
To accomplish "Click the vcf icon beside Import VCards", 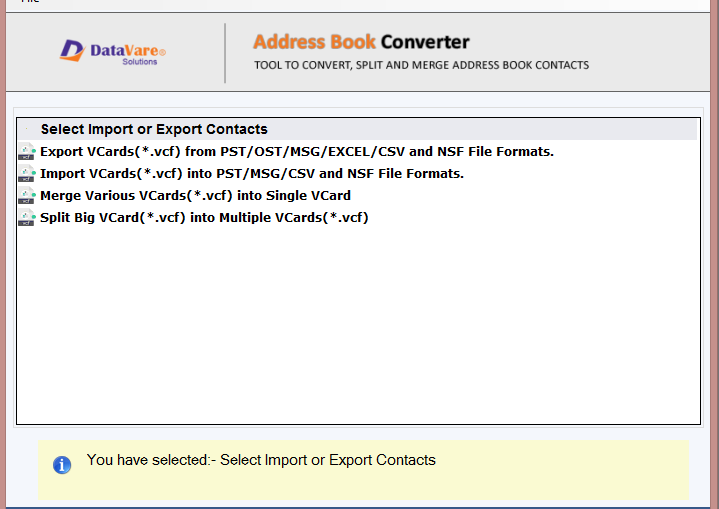I will point(27,173).
